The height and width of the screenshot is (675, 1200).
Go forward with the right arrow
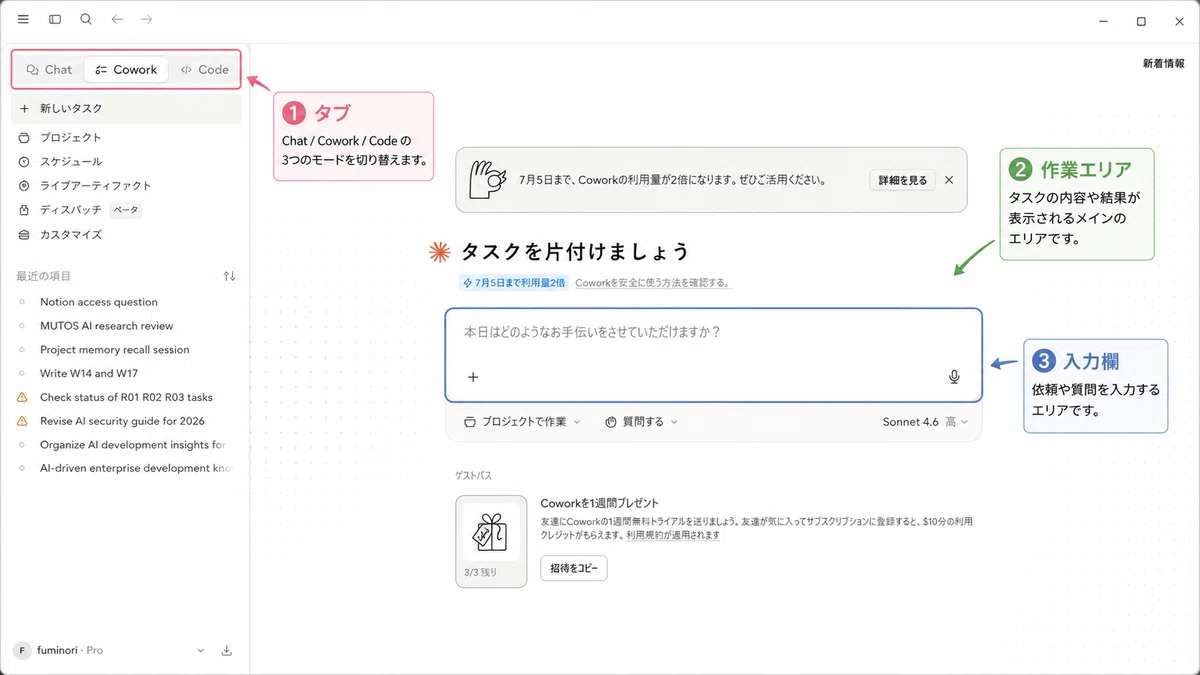click(147, 19)
